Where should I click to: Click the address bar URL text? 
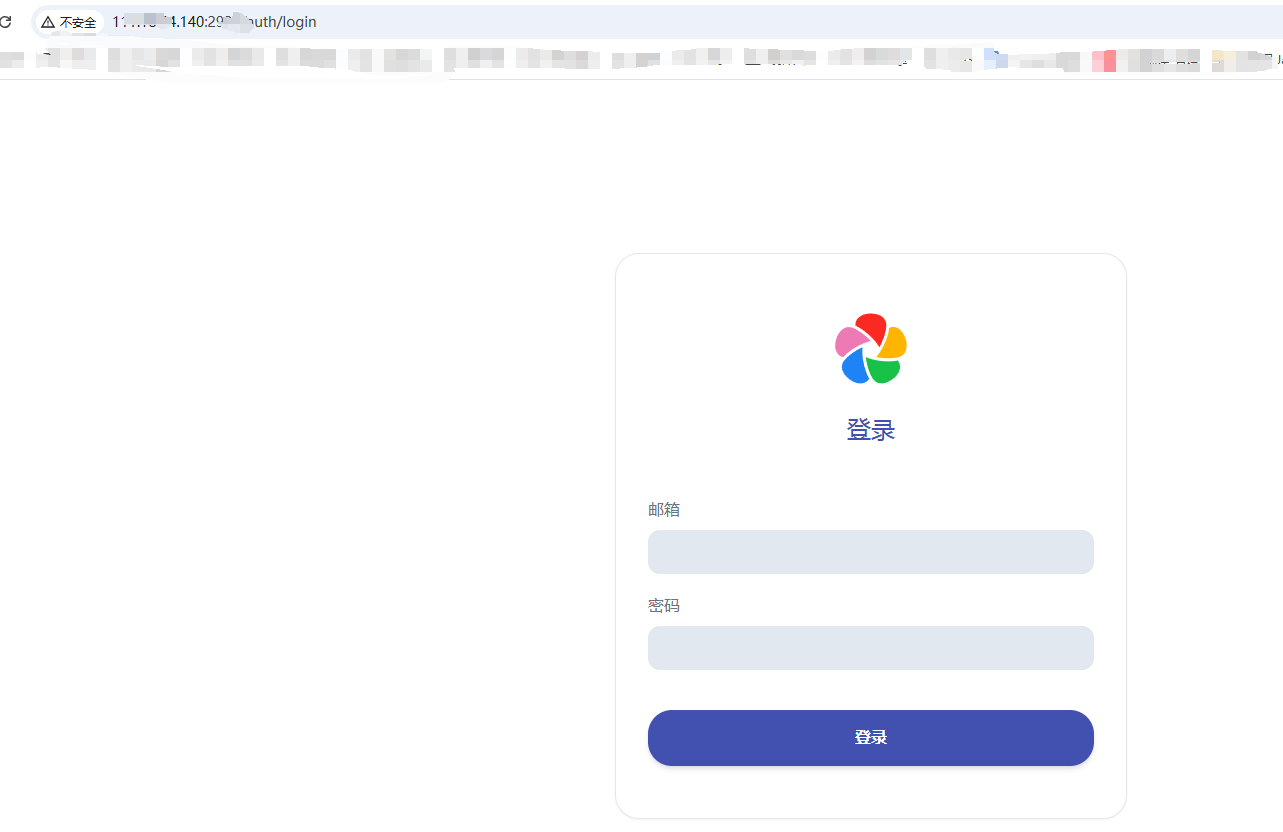pyautogui.click(x=214, y=22)
